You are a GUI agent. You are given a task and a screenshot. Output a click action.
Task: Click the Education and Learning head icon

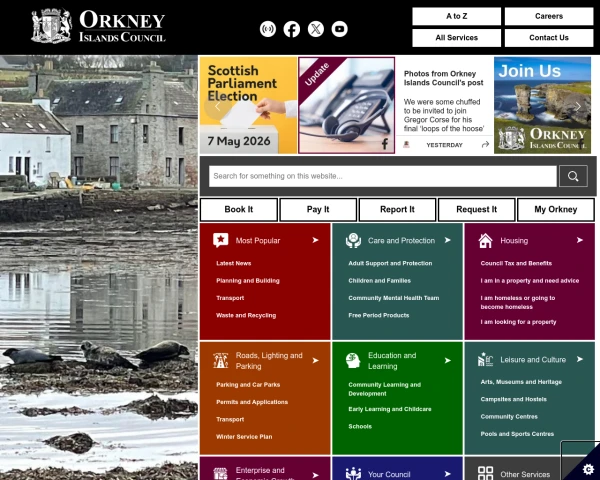pos(353,361)
